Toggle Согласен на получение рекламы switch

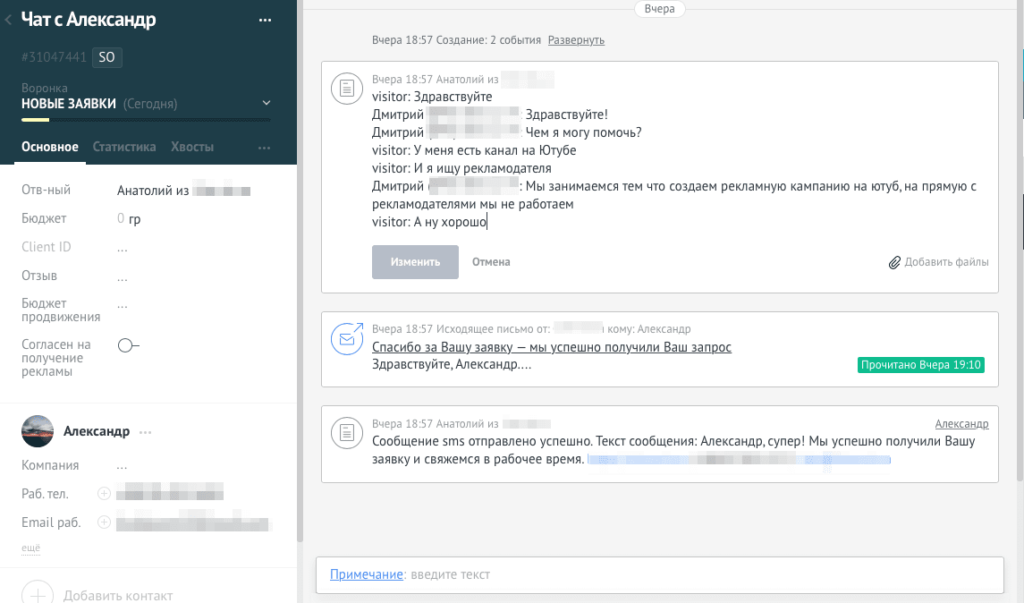pos(128,346)
